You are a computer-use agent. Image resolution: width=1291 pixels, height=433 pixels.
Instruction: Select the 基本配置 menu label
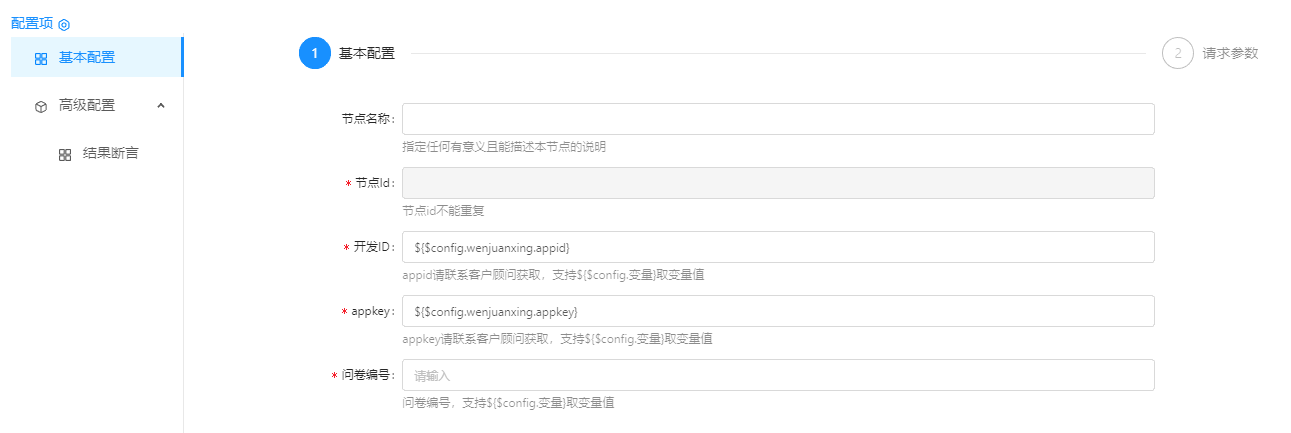(x=87, y=57)
